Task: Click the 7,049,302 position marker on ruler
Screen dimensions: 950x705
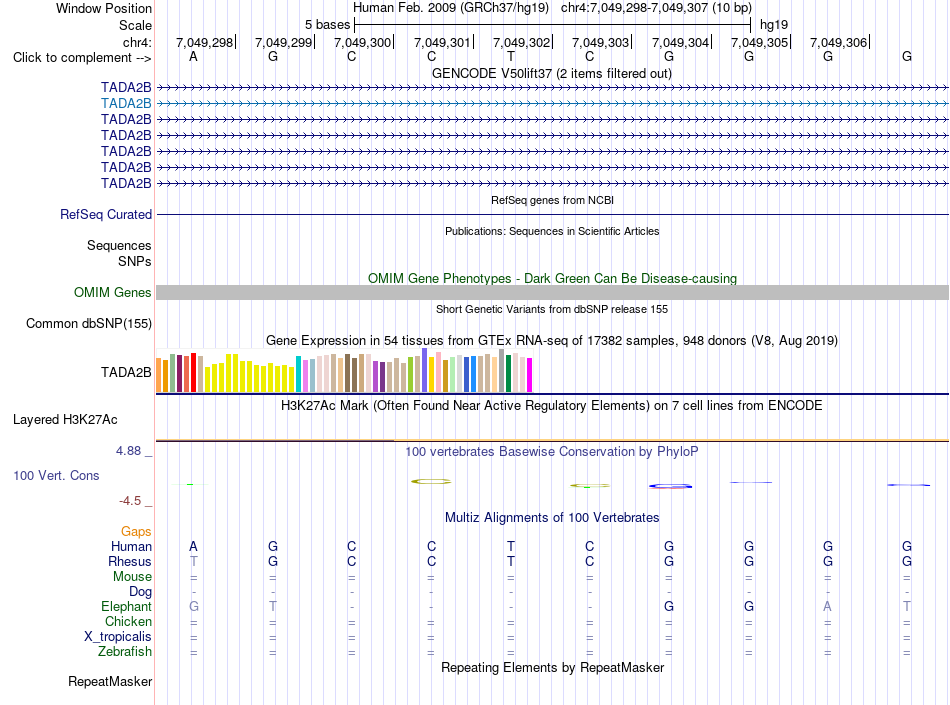Action: click(521, 42)
